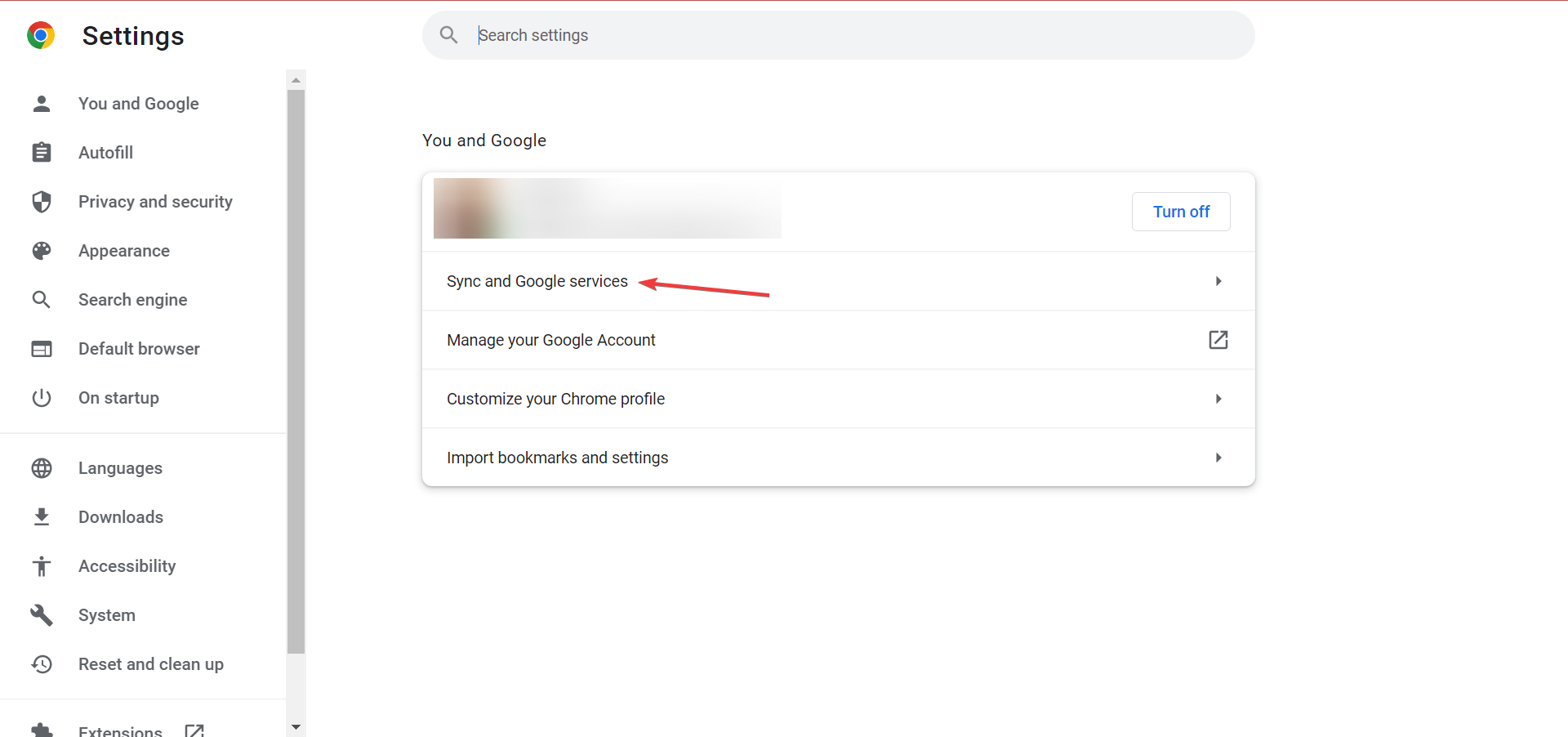Image resolution: width=1568 pixels, height=737 pixels.
Task: Open Customize your Chrome profile row
Action: coord(839,399)
